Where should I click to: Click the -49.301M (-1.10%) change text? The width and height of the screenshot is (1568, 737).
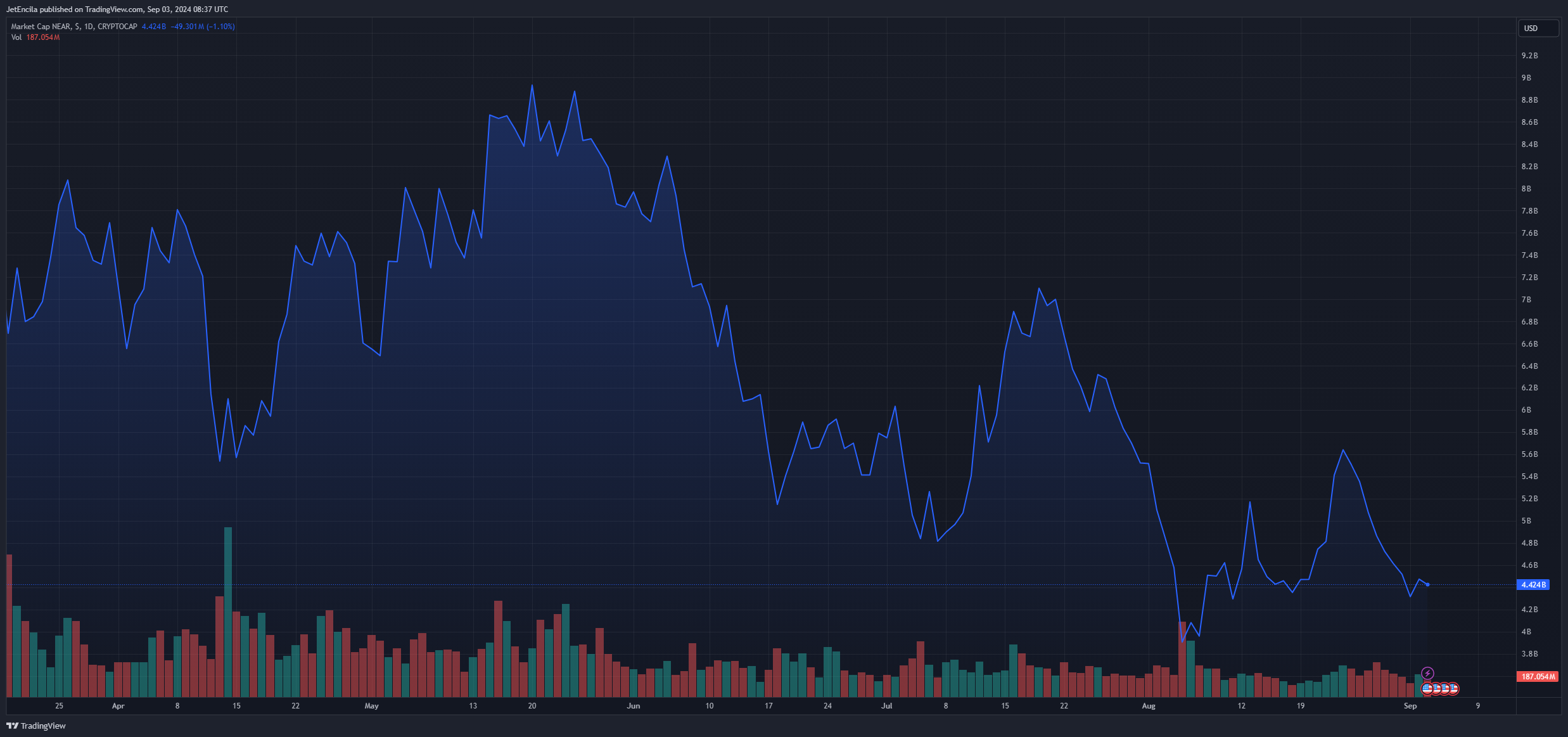(x=203, y=27)
